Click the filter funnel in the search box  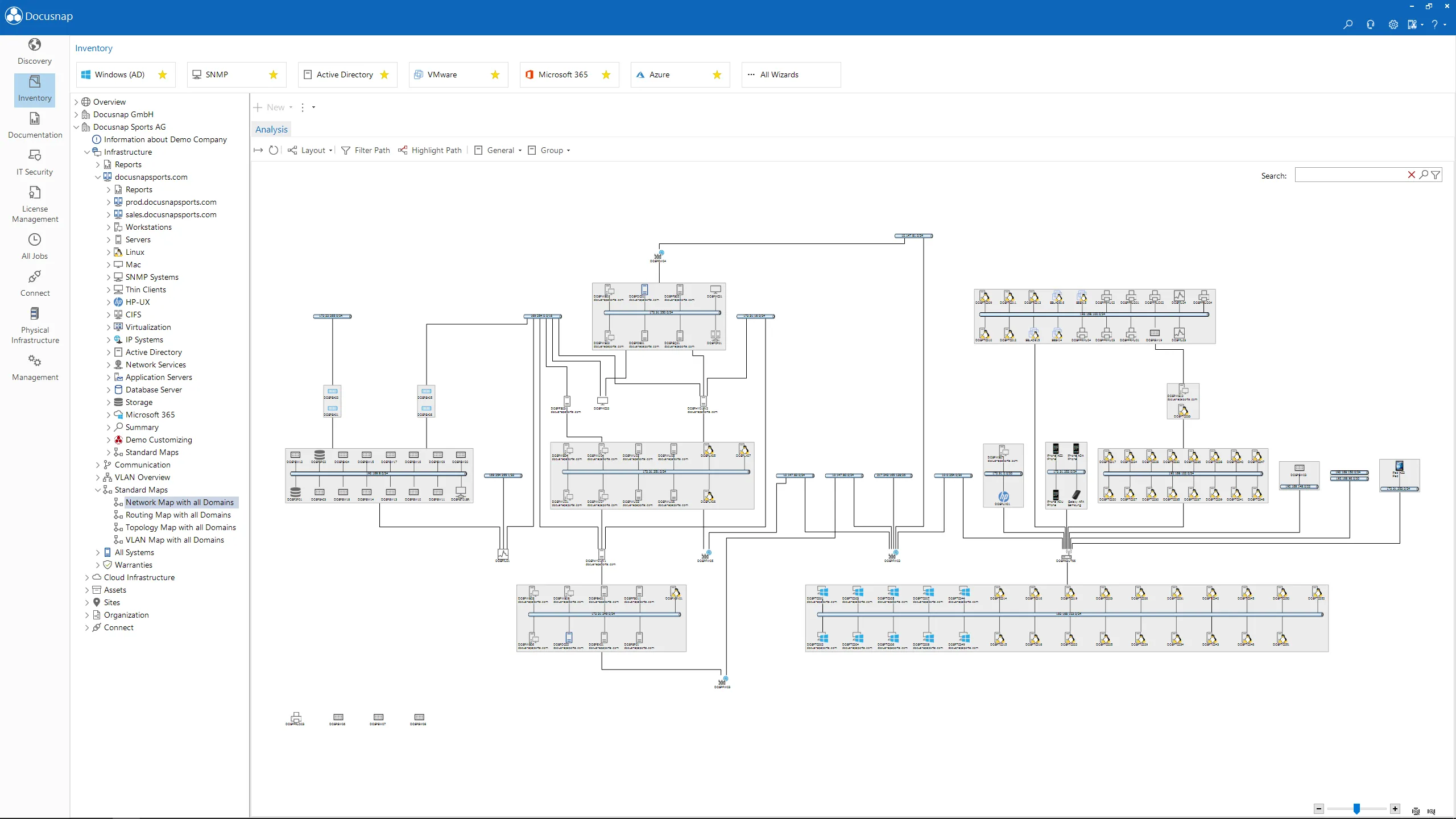(x=1436, y=175)
